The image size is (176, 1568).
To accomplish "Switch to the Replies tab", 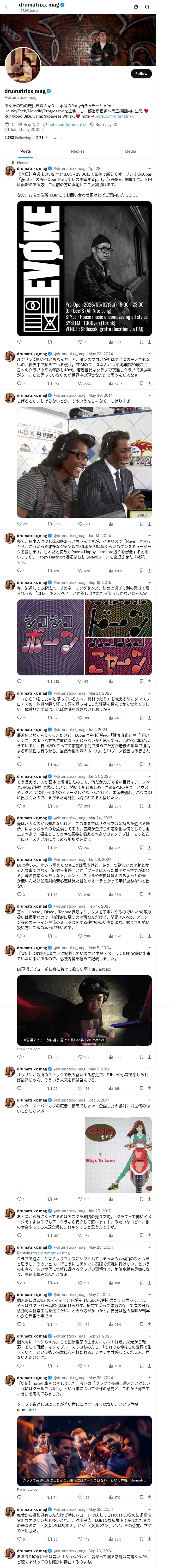I will 78,151.
